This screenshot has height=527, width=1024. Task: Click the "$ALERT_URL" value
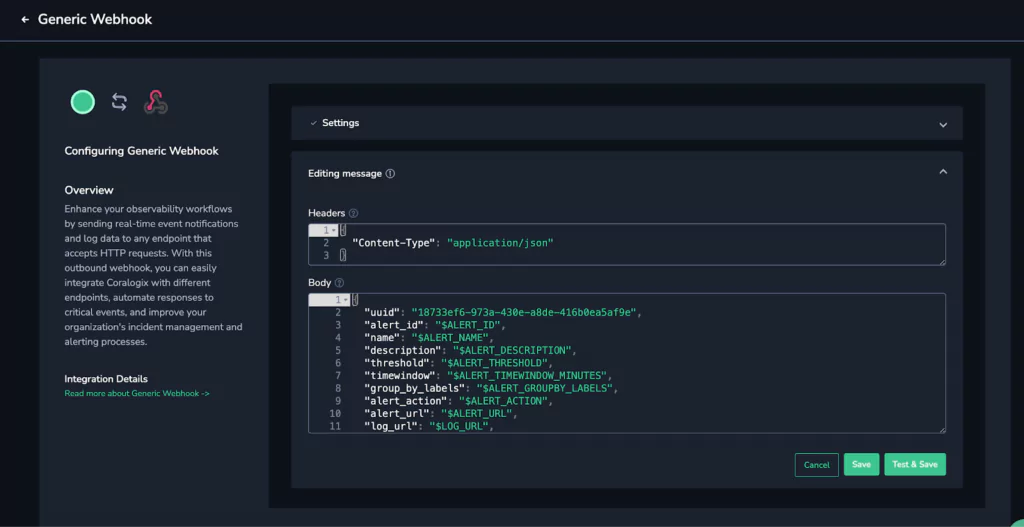click(x=477, y=414)
